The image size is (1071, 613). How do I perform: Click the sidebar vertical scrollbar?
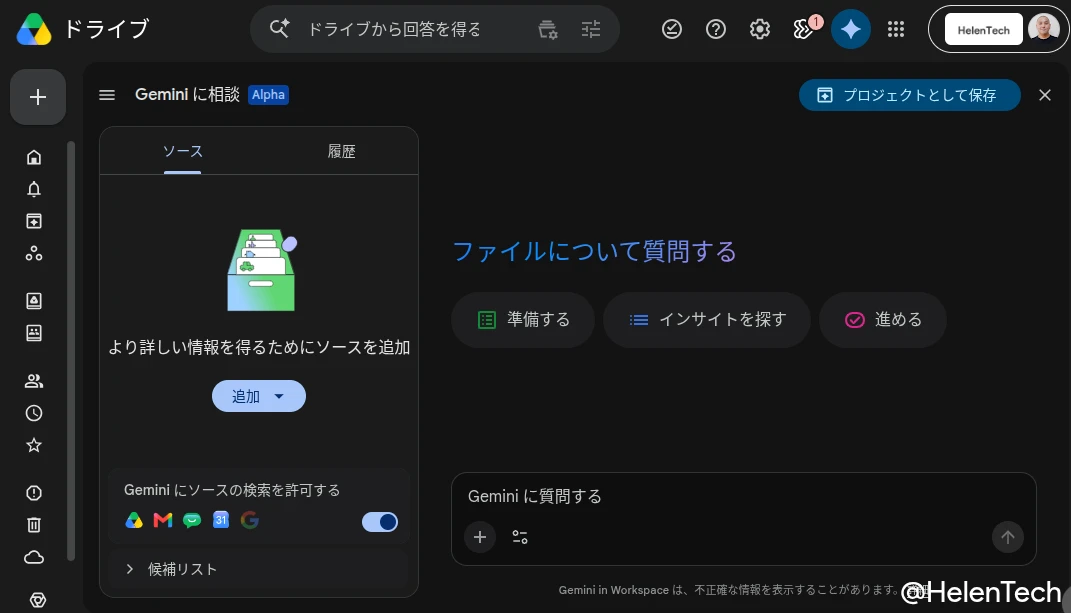pos(71,351)
